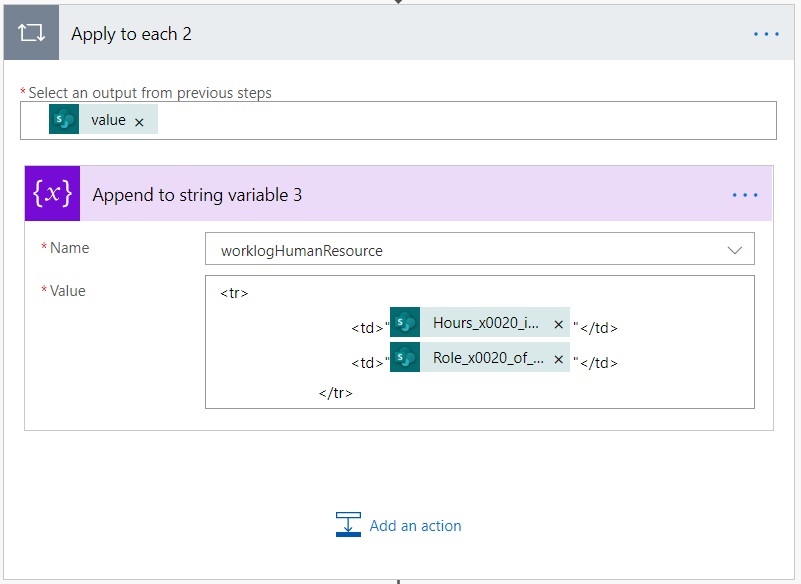Click the Name dropdown chevron arrow
801x584 pixels.
click(735, 250)
